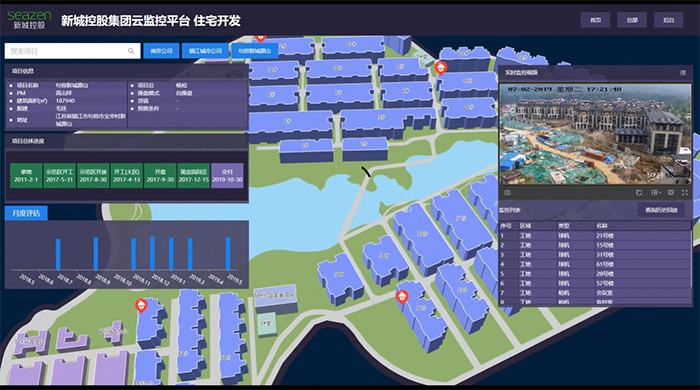Select monitor row 3, 31号楼

[594, 255]
